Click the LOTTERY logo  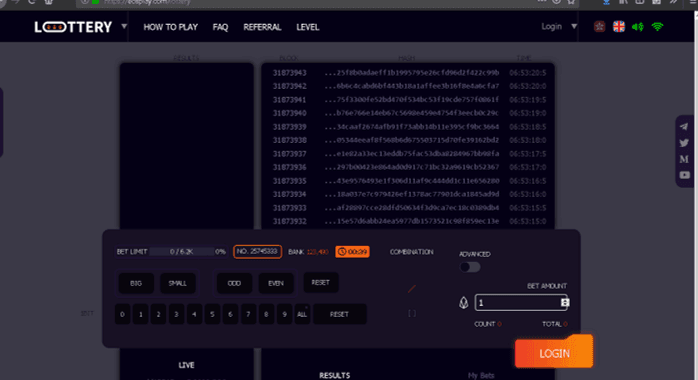point(73,27)
